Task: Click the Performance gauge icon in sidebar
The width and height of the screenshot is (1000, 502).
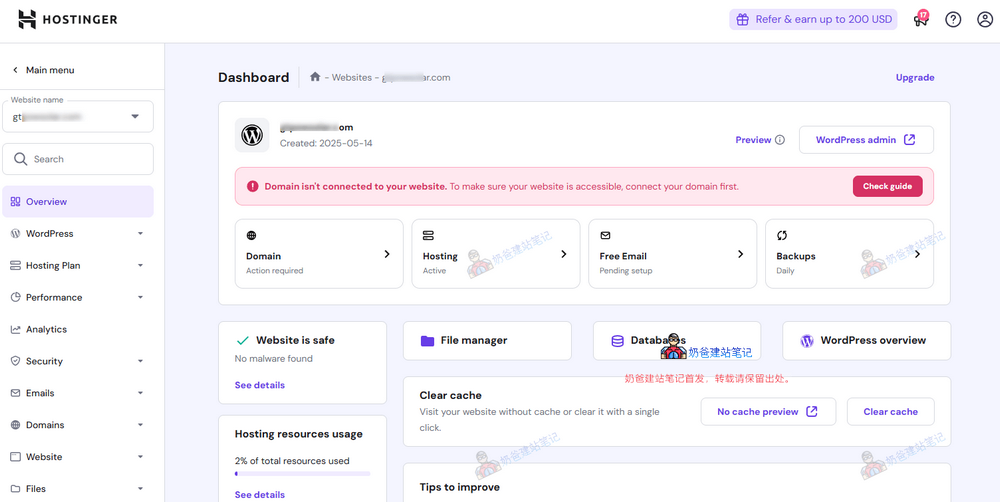Action: [15, 297]
